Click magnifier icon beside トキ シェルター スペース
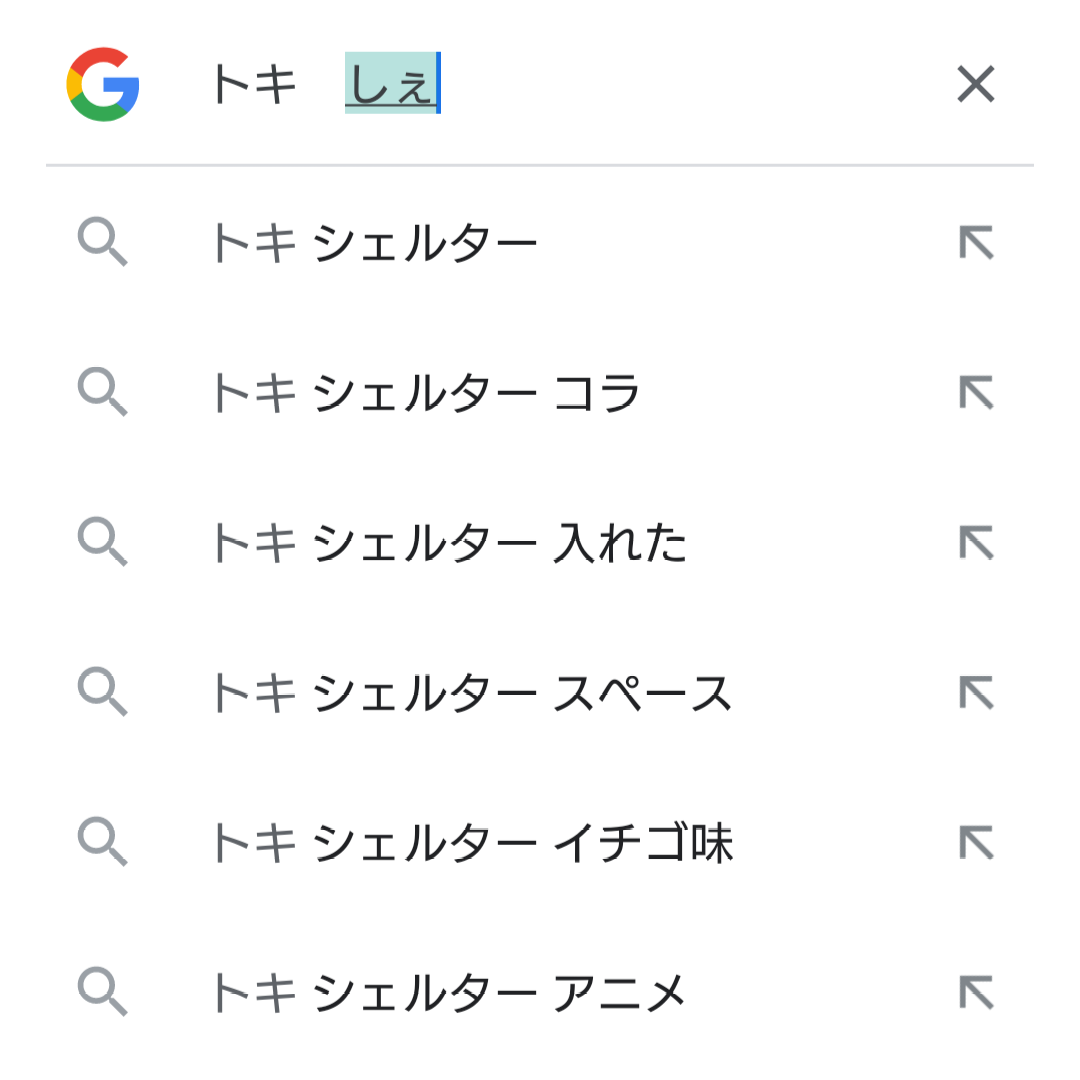 (102, 693)
